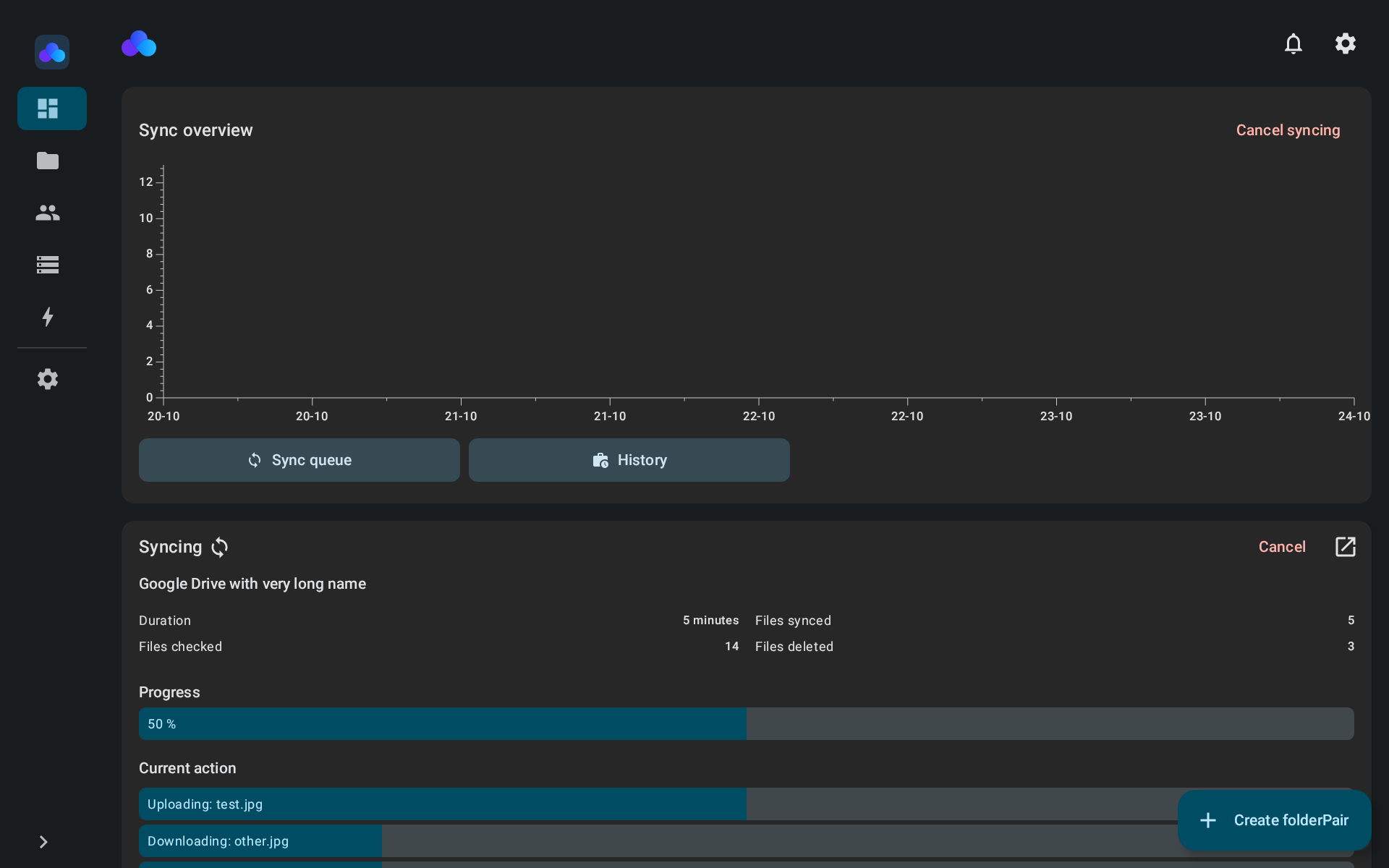Click the cloud logo in header

click(x=139, y=43)
